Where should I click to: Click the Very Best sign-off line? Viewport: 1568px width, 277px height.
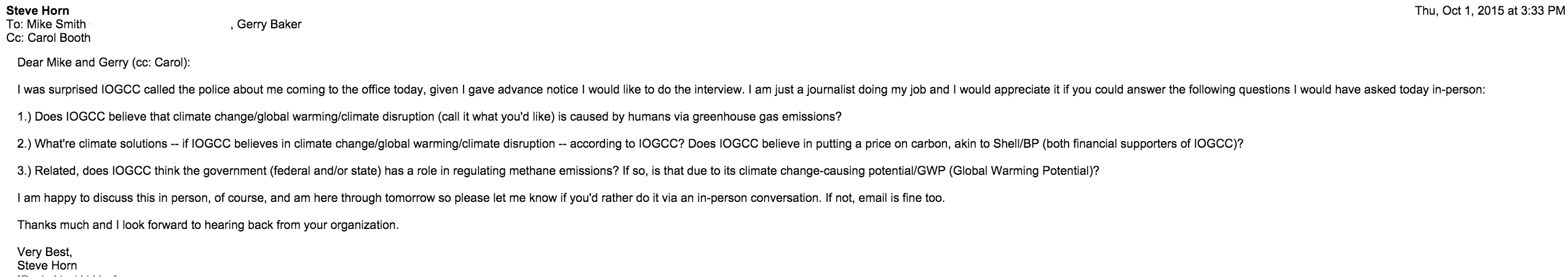(x=45, y=252)
